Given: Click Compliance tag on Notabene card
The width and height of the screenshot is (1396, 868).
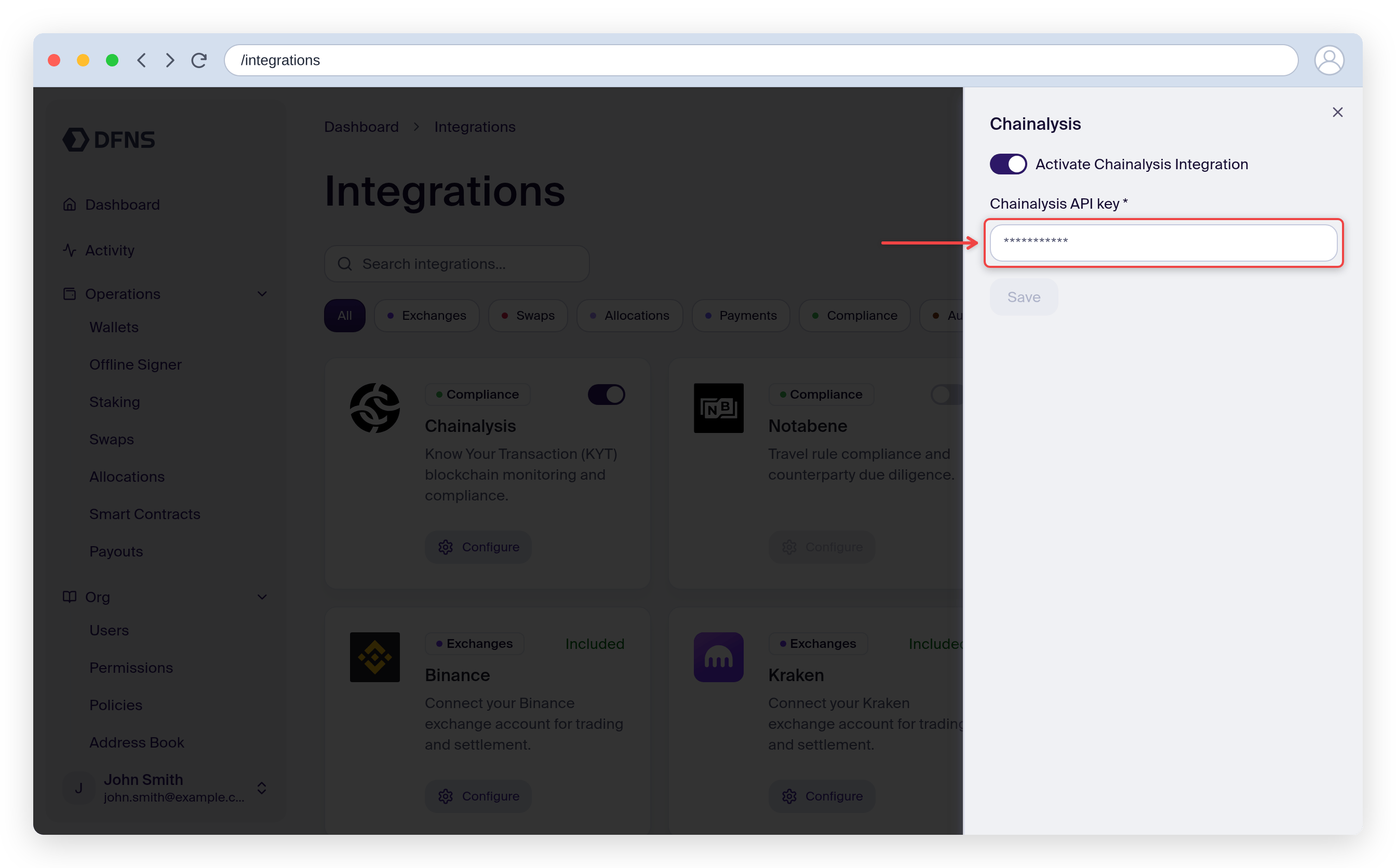Looking at the screenshot, I should [821, 395].
